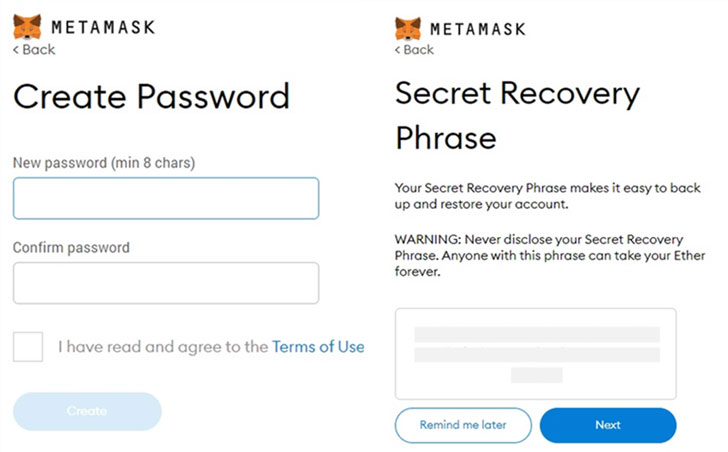This screenshot has height=452, width=728.
Task: Click the Confirm password label
Action: (x=71, y=247)
